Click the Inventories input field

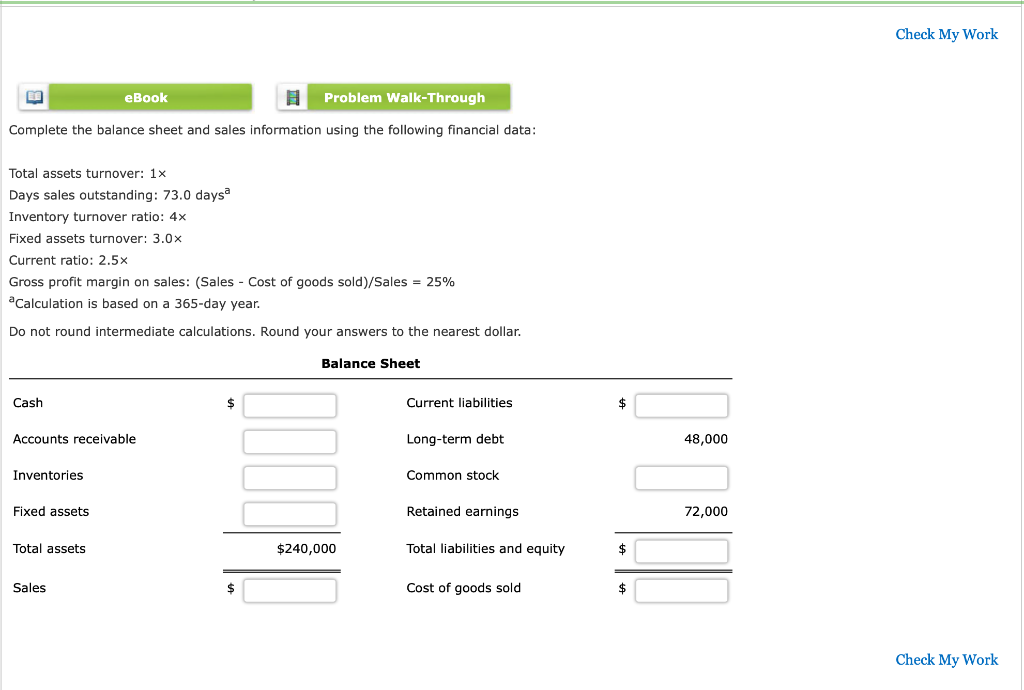(x=289, y=477)
